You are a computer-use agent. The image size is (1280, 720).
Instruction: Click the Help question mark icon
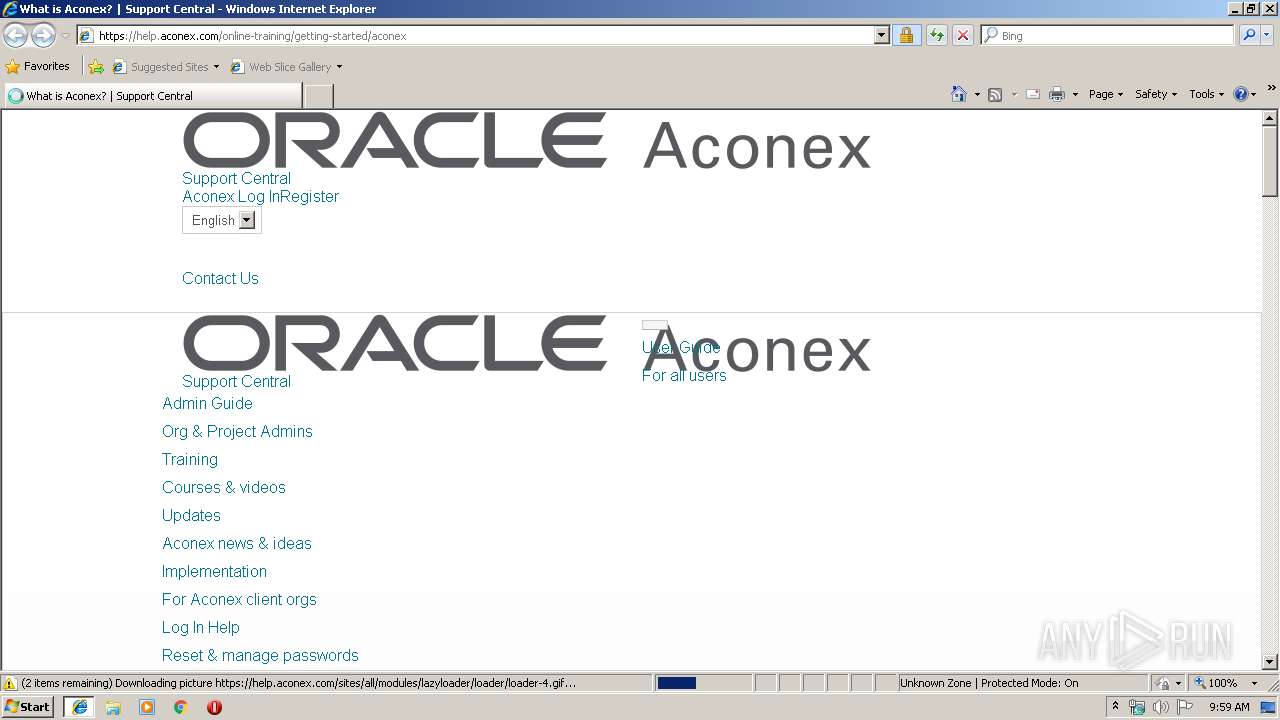tap(1241, 94)
